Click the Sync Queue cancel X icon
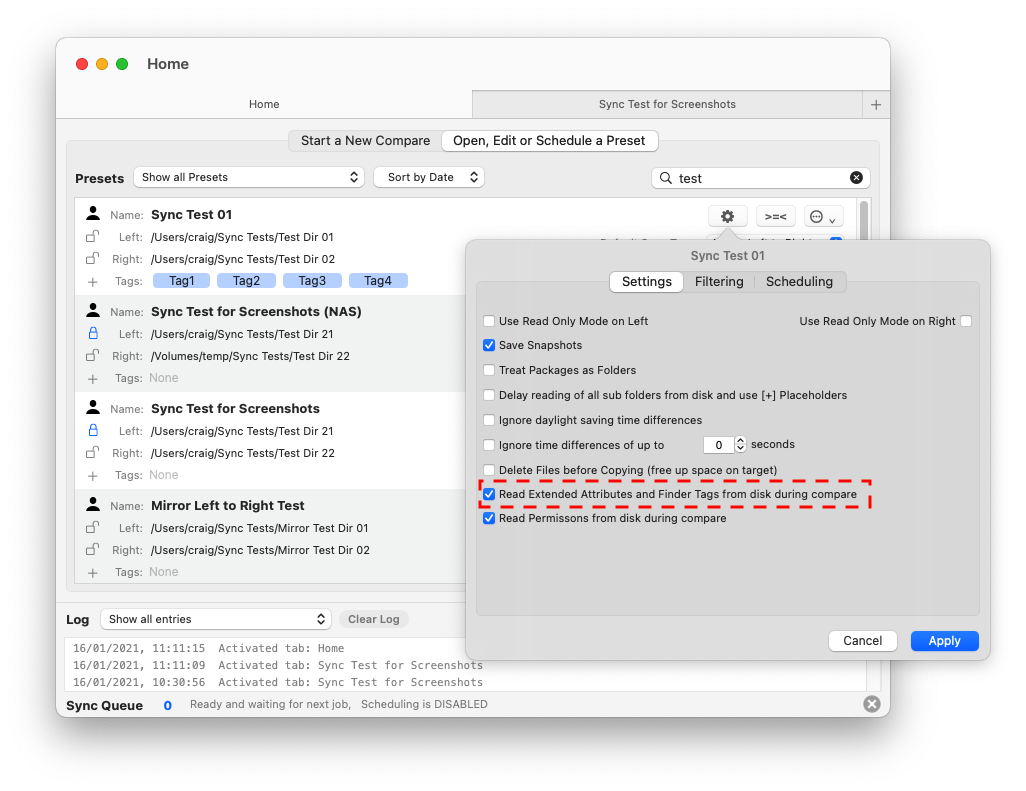This screenshot has width=1026, height=791. pyautogui.click(x=871, y=704)
